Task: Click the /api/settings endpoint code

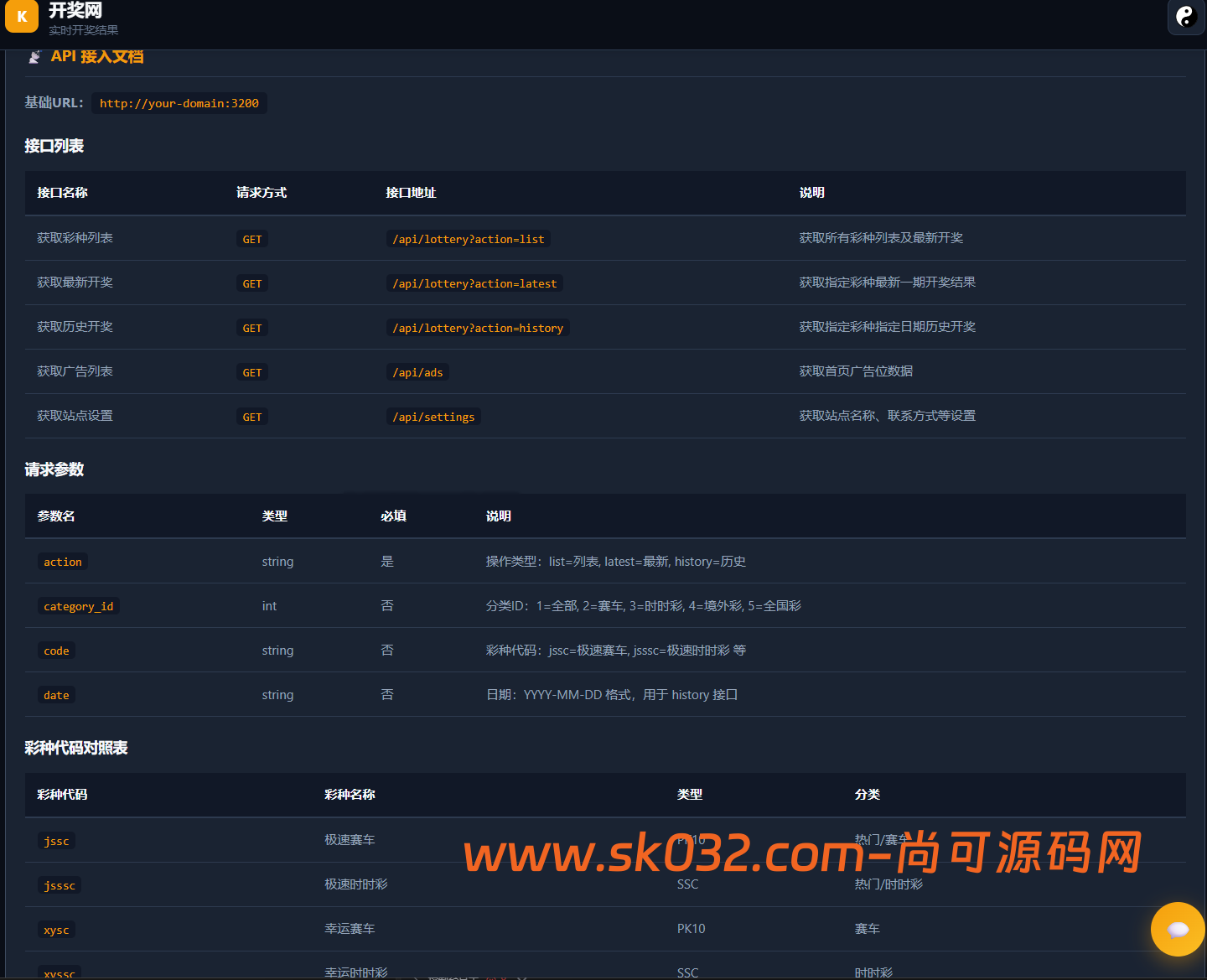Action: coord(433,417)
